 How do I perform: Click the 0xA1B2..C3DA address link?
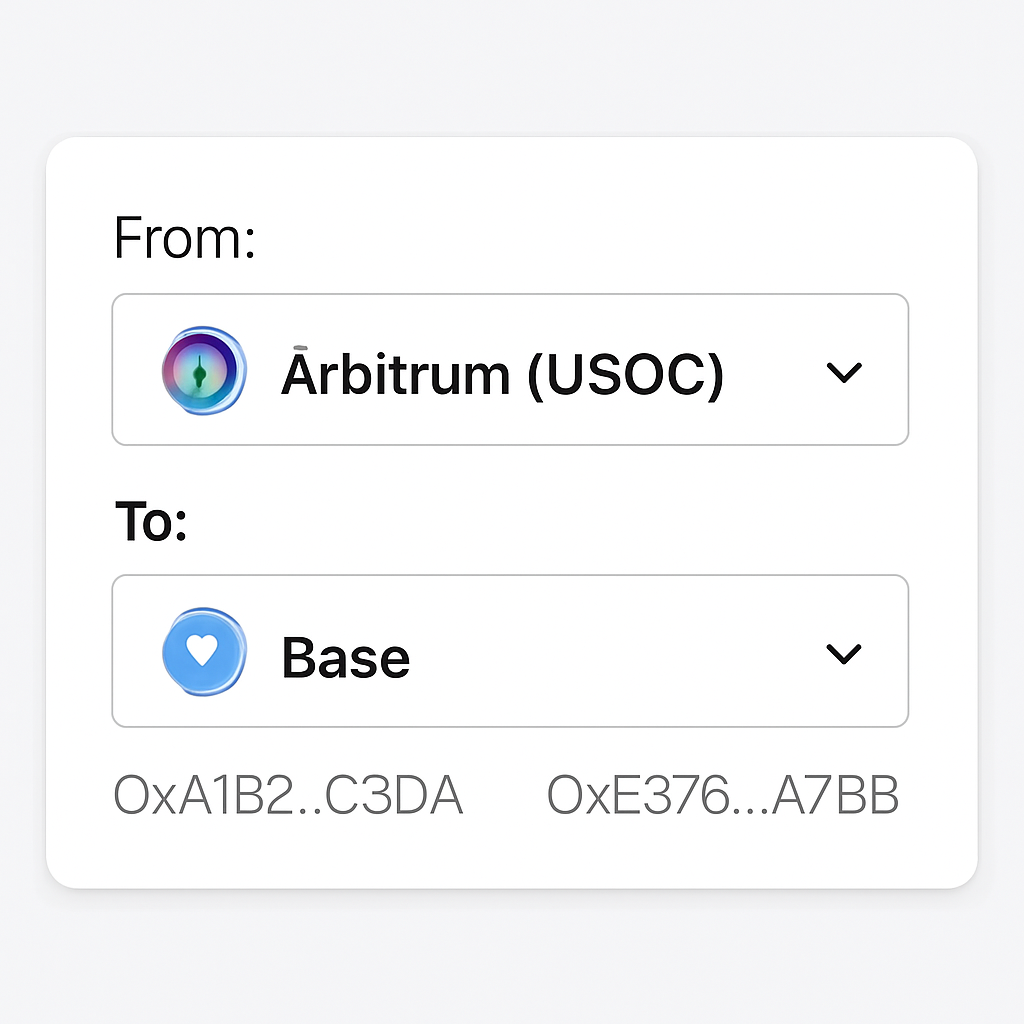click(x=288, y=796)
